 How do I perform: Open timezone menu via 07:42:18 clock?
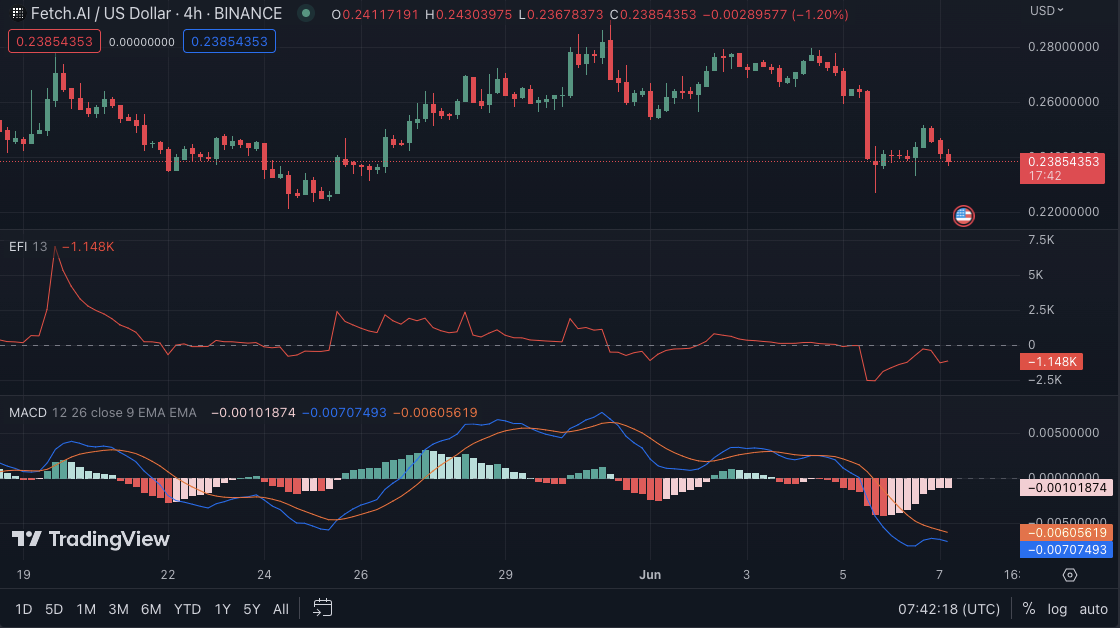click(x=947, y=608)
